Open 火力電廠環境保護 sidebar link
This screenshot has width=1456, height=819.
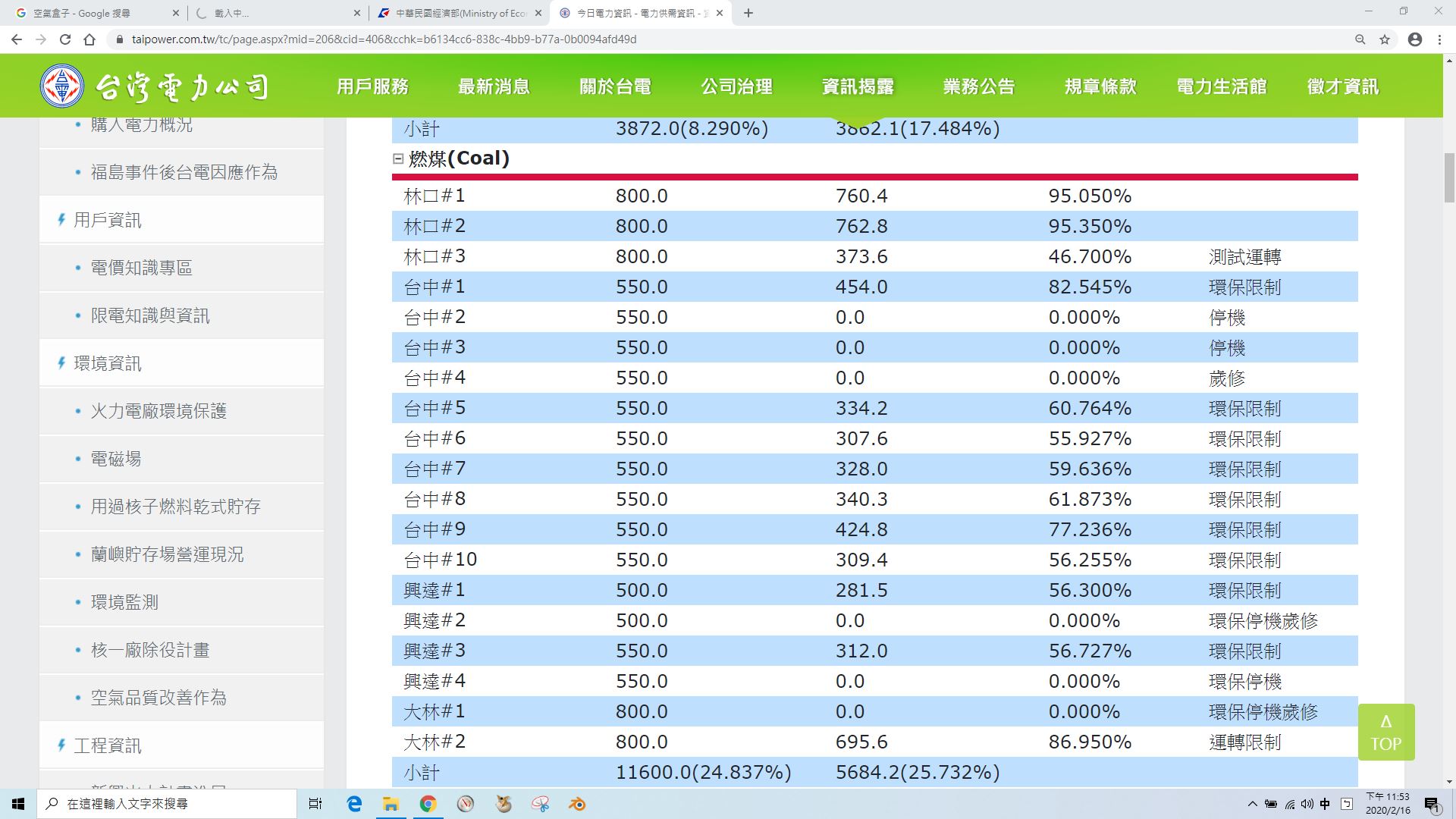pyautogui.click(x=158, y=412)
